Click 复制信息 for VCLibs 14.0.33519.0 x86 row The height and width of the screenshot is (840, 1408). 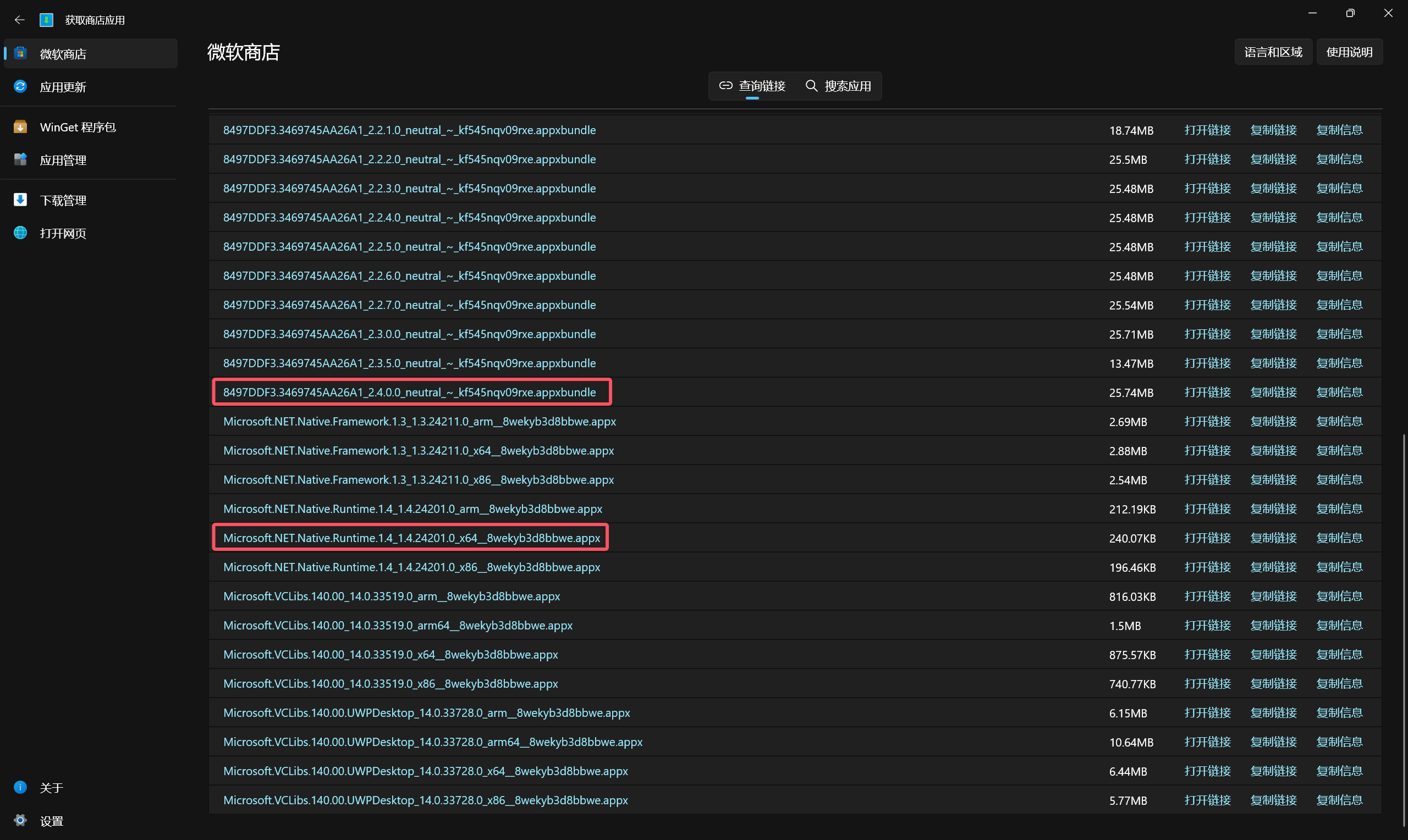1339,684
